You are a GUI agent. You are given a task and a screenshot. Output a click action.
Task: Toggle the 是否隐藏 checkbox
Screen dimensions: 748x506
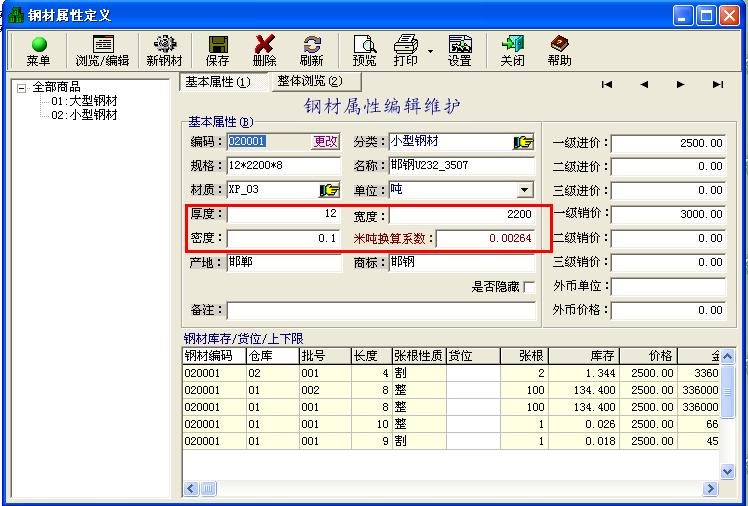tap(529, 287)
